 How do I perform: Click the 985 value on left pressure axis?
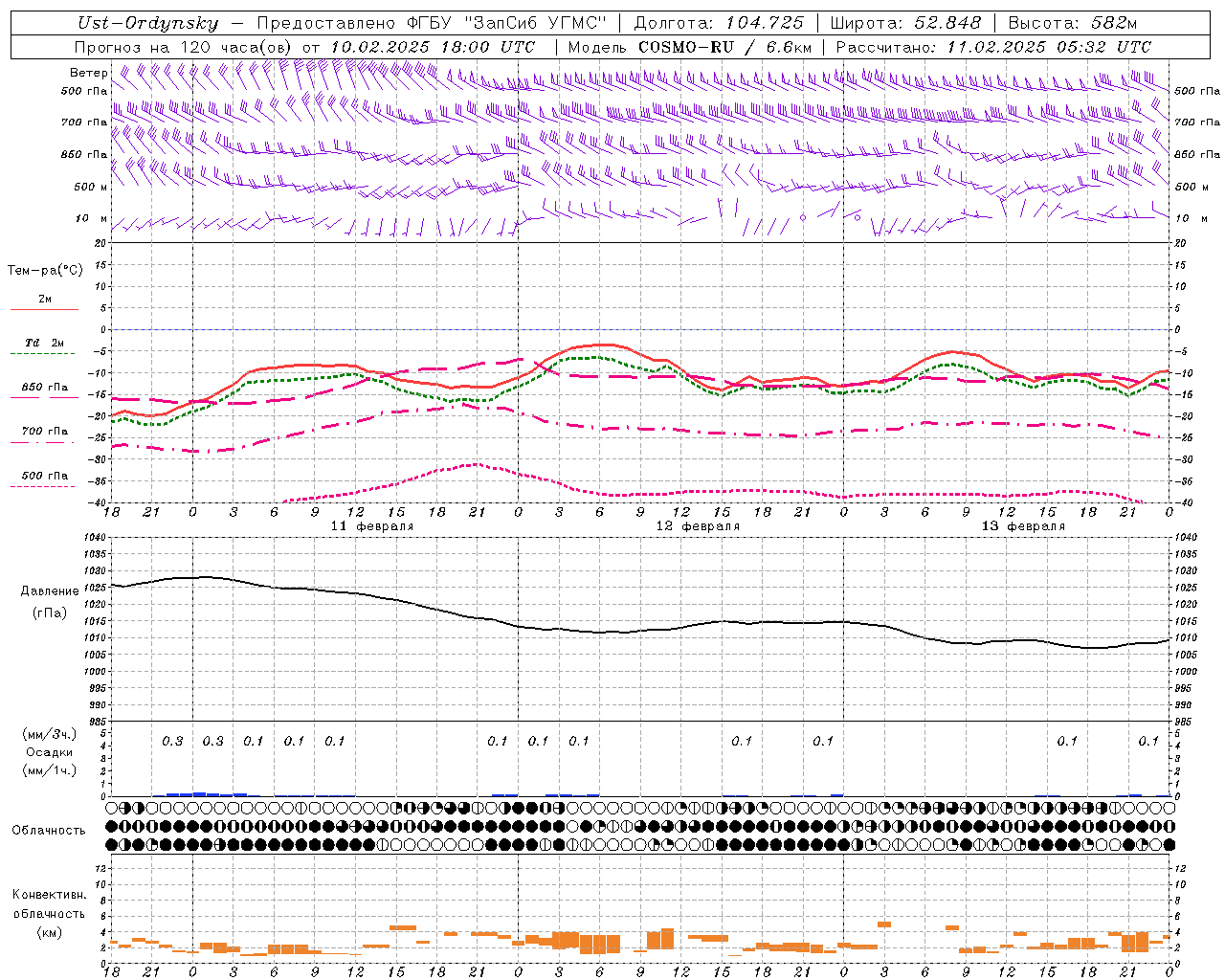point(96,722)
